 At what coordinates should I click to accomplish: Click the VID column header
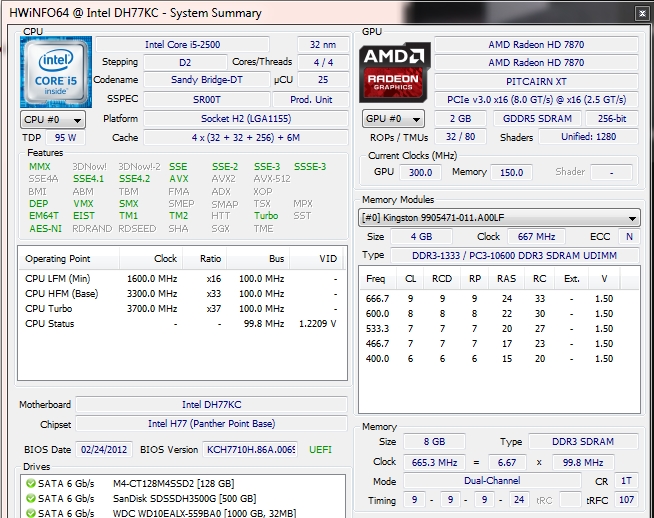coord(316,259)
